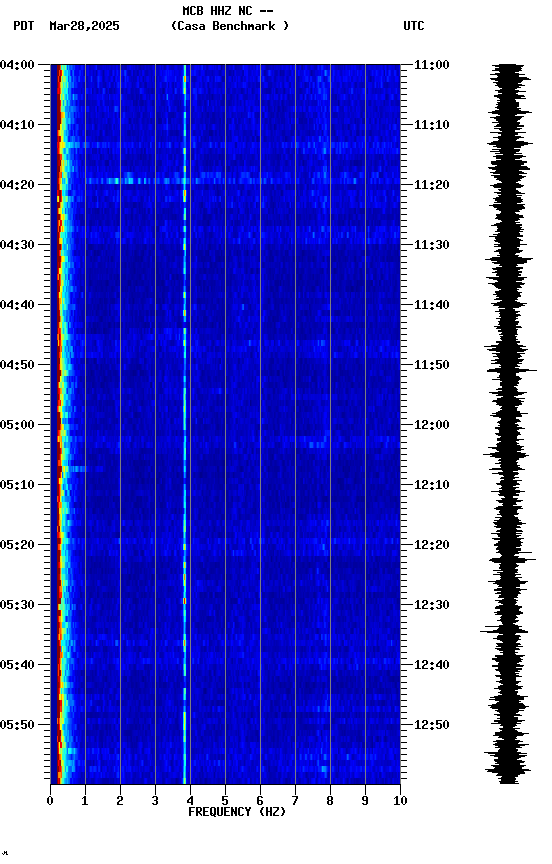The image size is (552, 864).
Task: Click the '2' frequency axis tick label
Action: click(x=120, y=801)
